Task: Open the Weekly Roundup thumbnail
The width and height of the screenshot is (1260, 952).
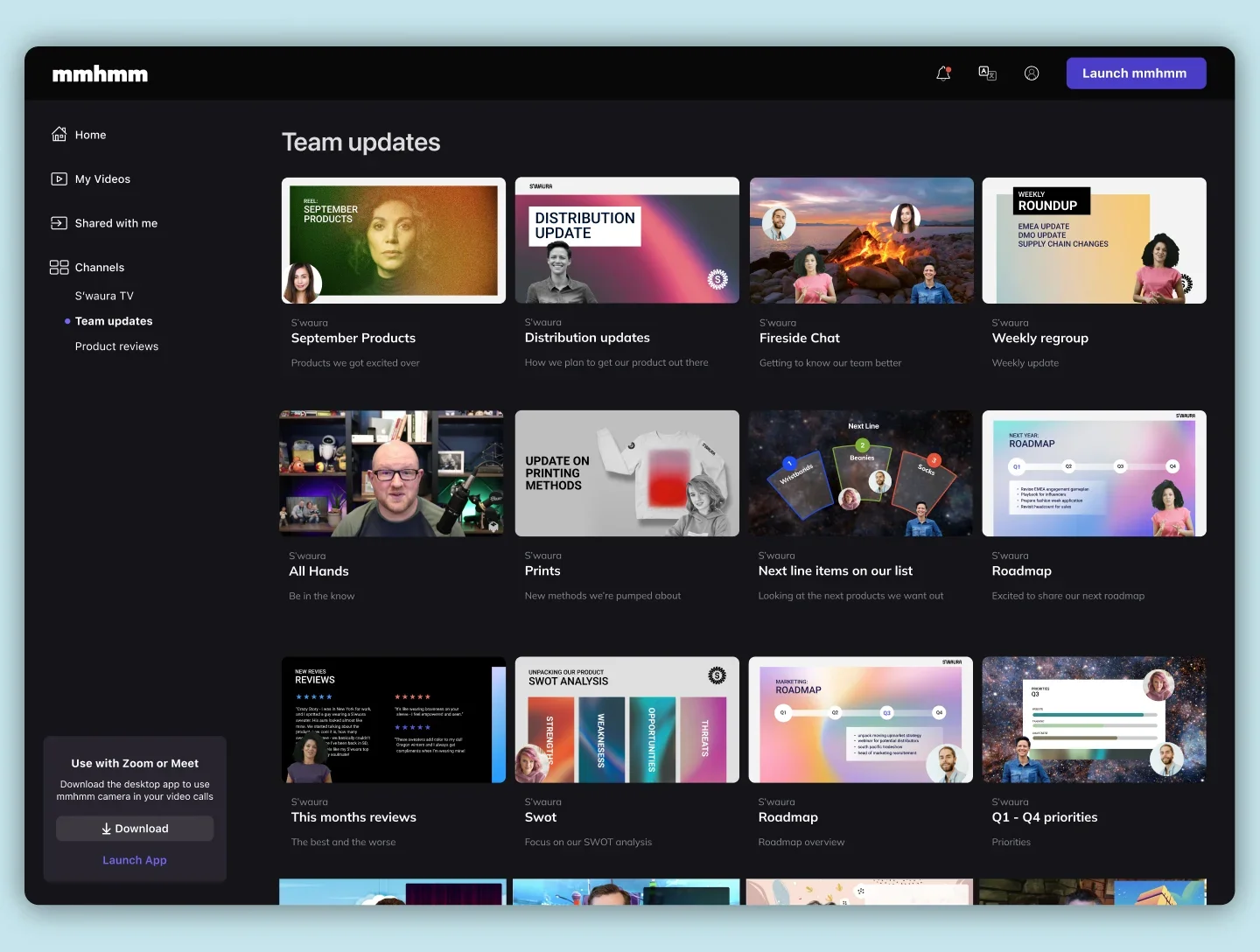Action: tap(1095, 241)
